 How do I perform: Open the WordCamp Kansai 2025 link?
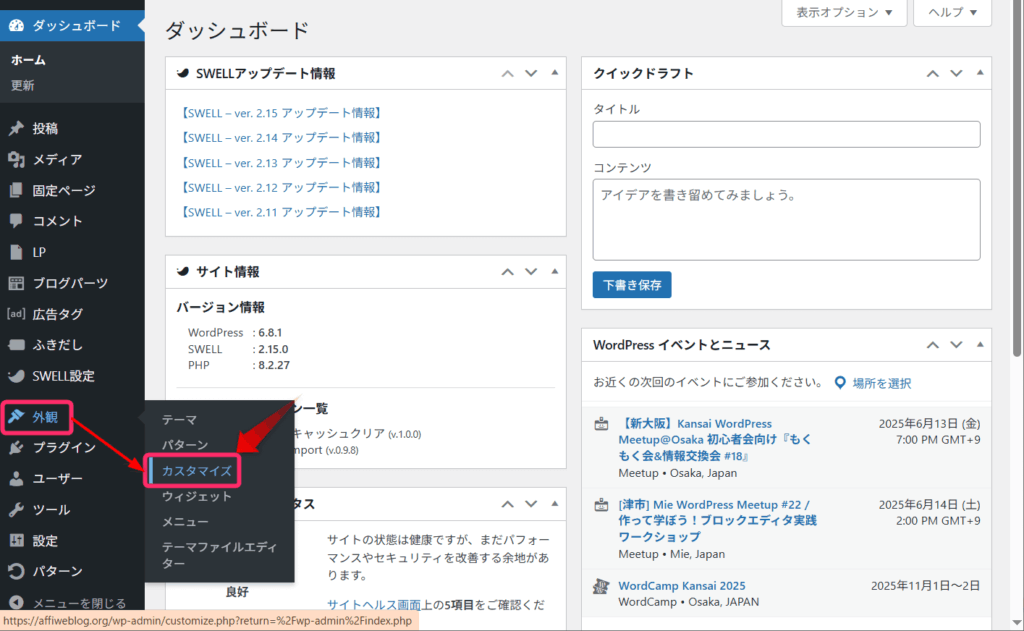point(682,586)
